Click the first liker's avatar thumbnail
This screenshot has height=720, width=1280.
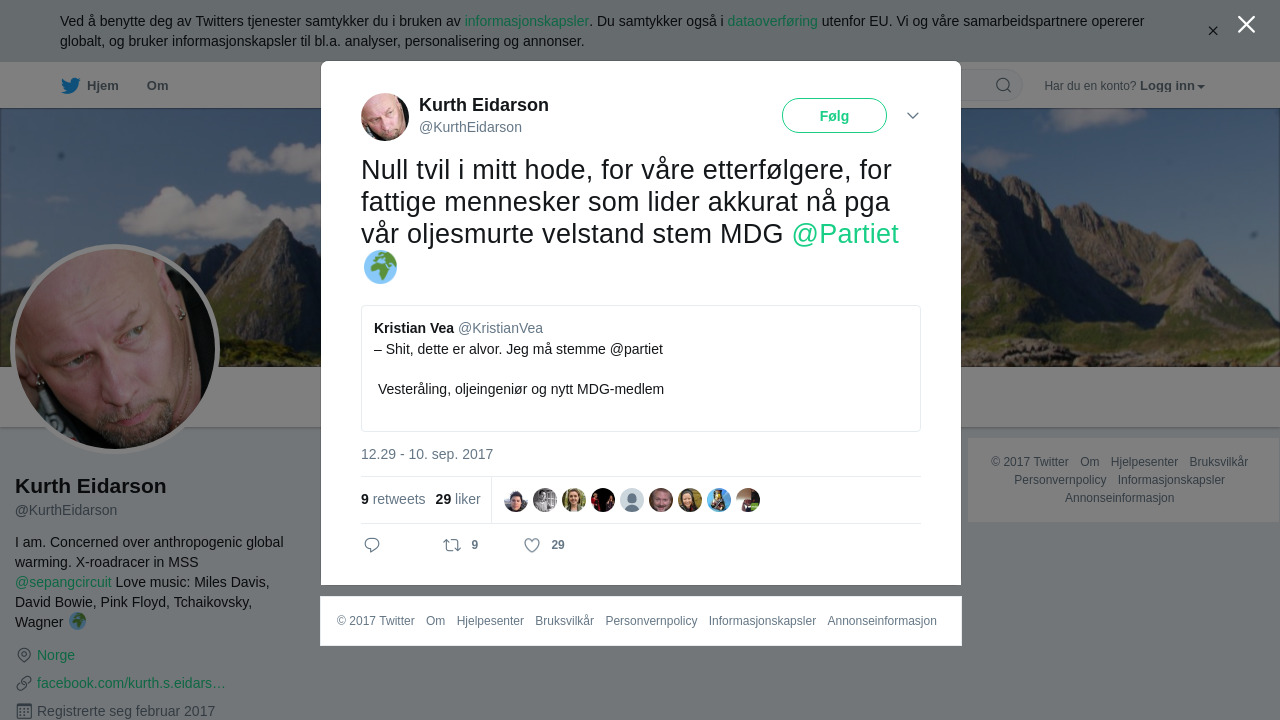[x=516, y=500]
